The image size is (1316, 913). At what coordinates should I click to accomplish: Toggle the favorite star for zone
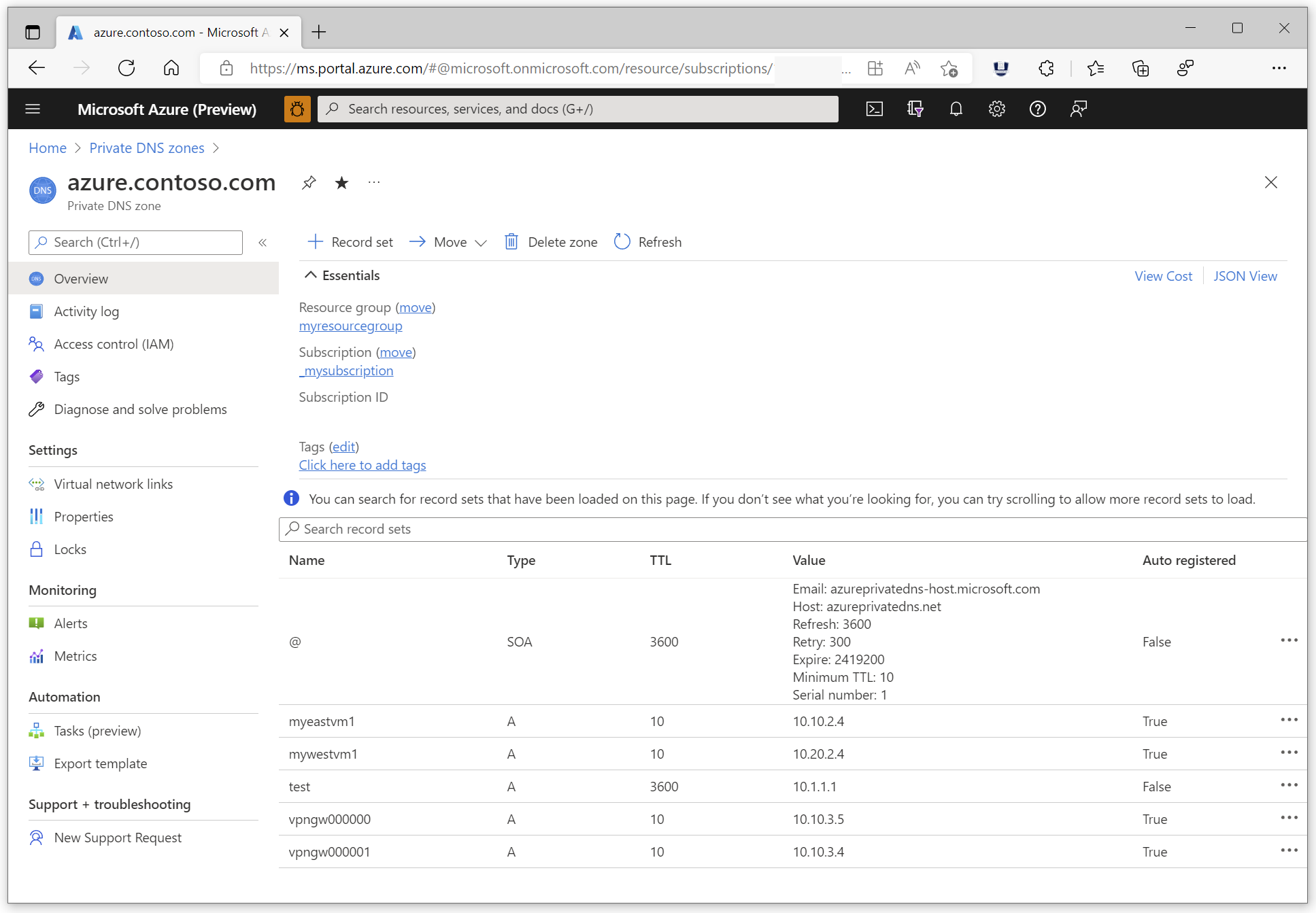pyautogui.click(x=341, y=182)
